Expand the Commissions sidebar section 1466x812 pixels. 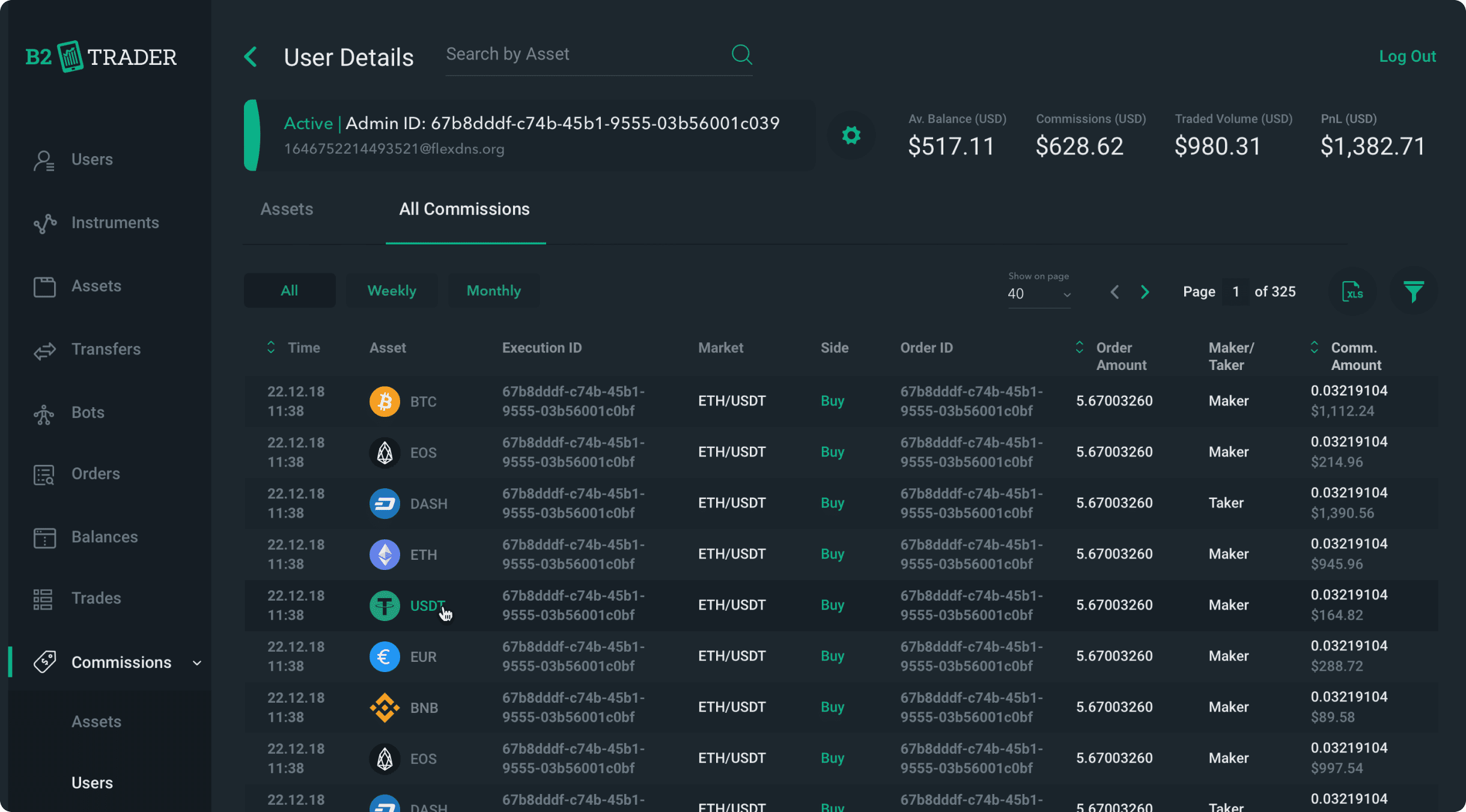pyautogui.click(x=196, y=662)
